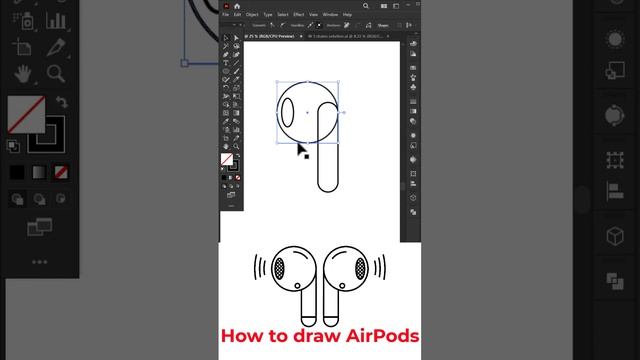Open the Window menu

[x=330, y=15]
